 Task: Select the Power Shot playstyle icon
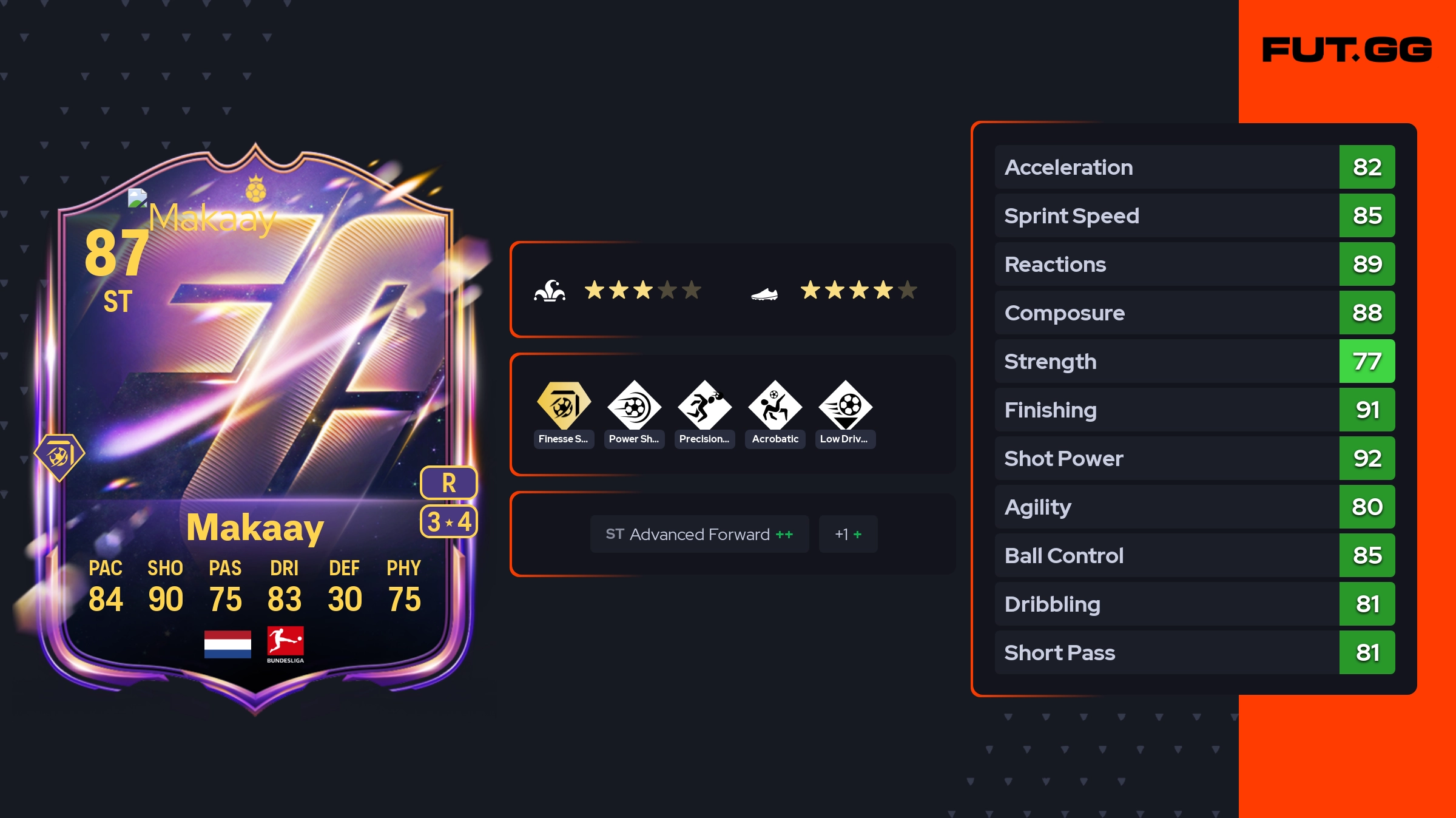634,405
